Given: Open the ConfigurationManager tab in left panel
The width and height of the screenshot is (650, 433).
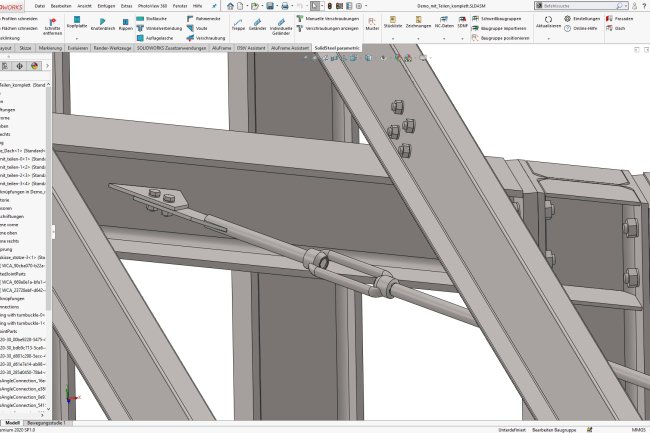Looking at the screenshot, I should (5, 66).
